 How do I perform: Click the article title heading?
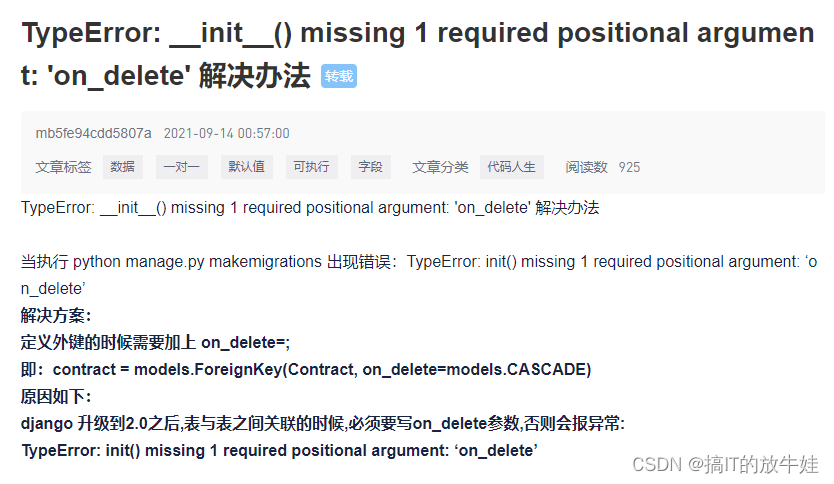(418, 54)
